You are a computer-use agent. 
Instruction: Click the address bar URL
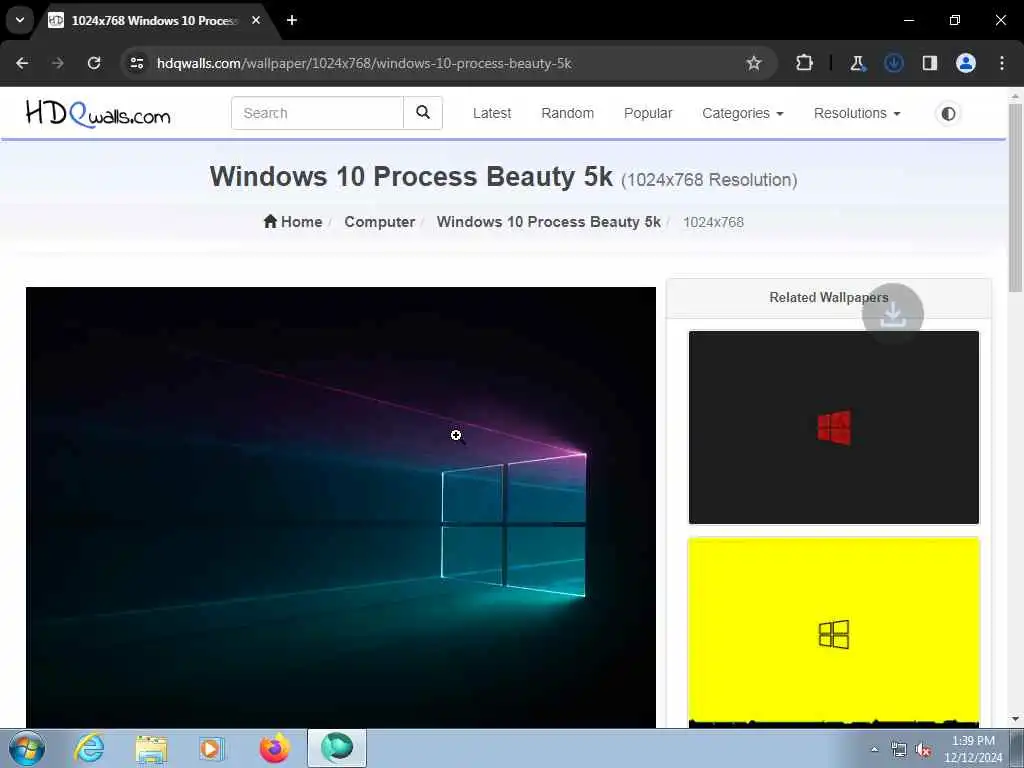[364, 63]
